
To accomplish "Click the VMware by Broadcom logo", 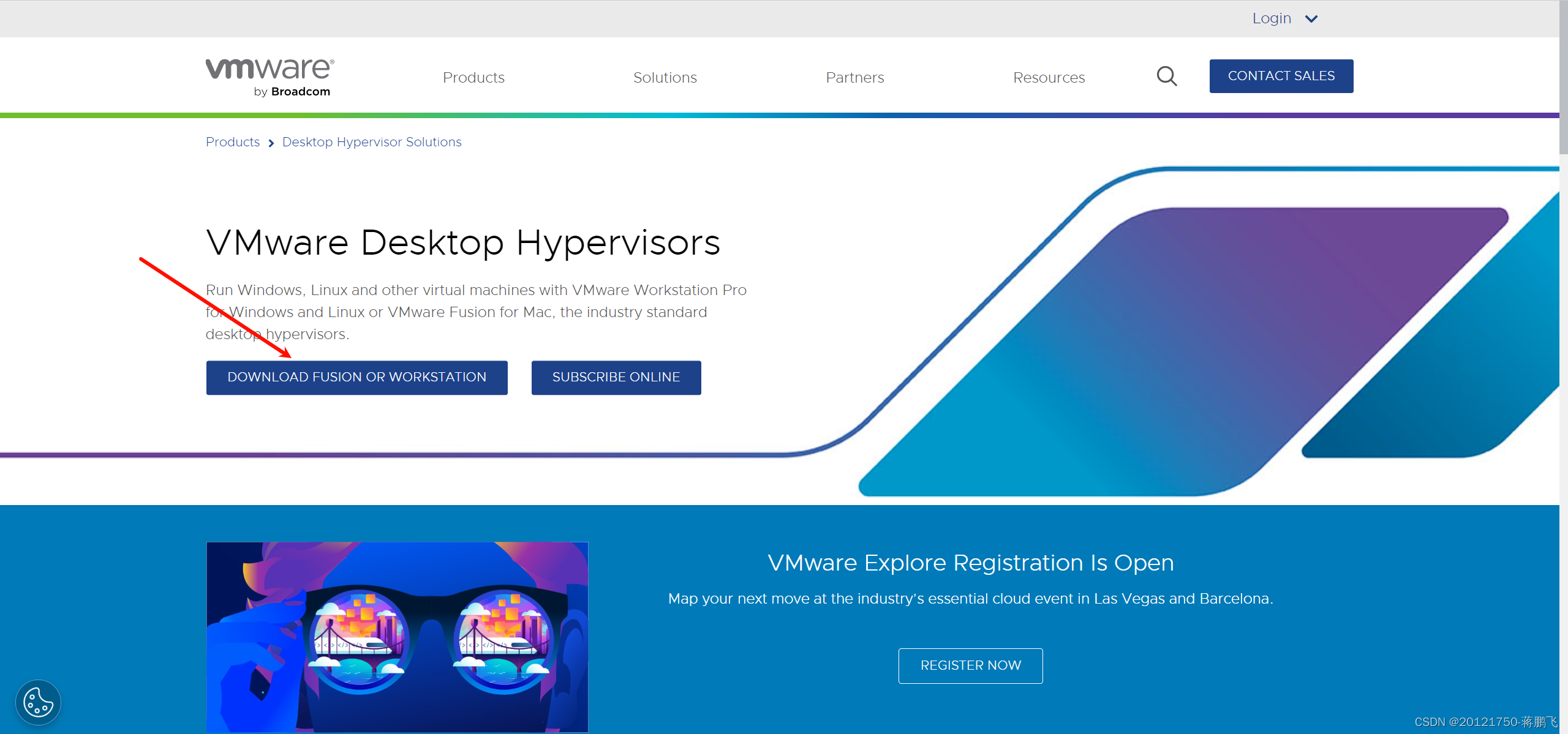I will click(x=269, y=77).
